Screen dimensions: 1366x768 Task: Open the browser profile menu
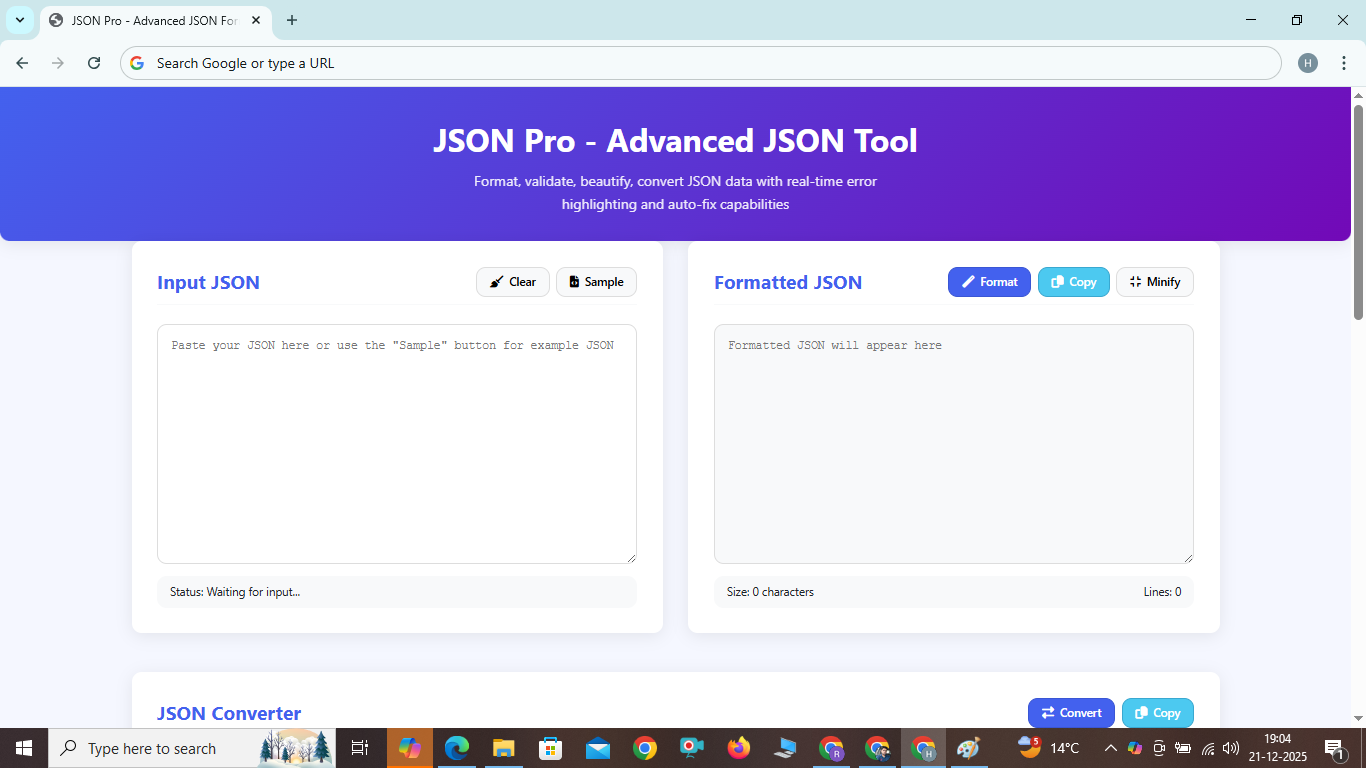pyautogui.click(x=1308, y=62)
